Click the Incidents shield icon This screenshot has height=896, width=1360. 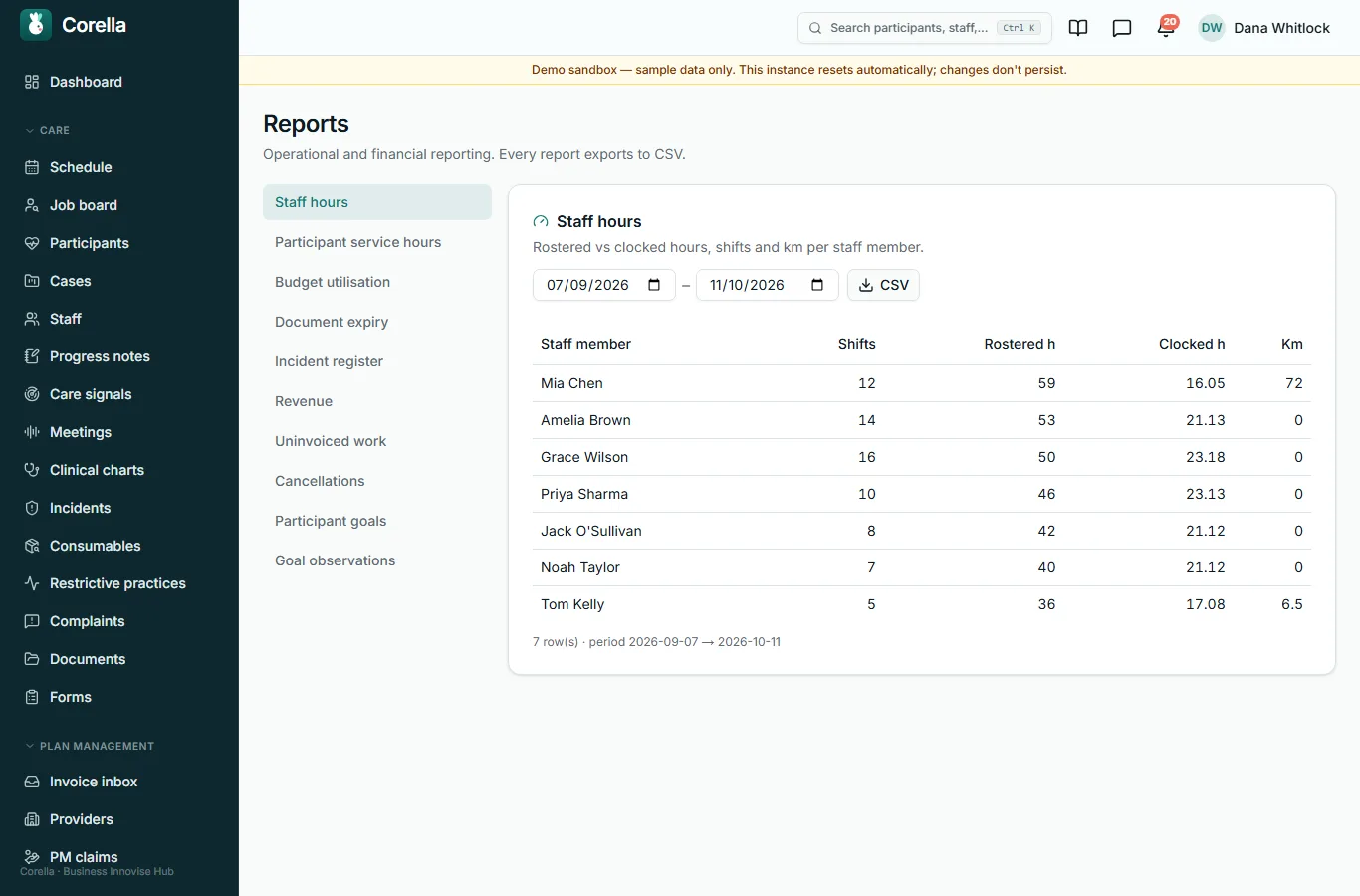[32, 508]
